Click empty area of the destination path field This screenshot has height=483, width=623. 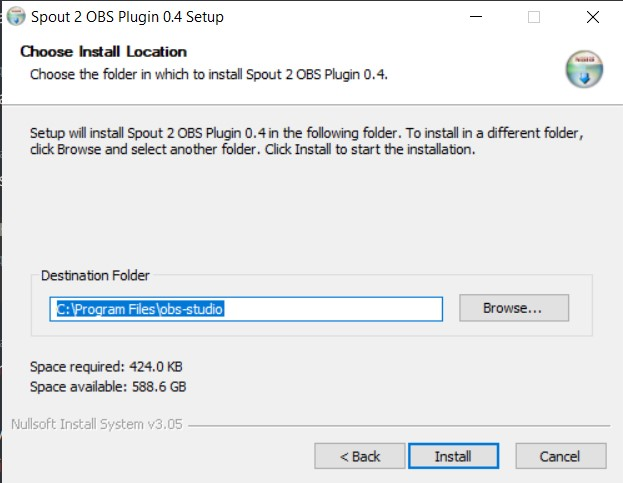[x=333, y=309]
